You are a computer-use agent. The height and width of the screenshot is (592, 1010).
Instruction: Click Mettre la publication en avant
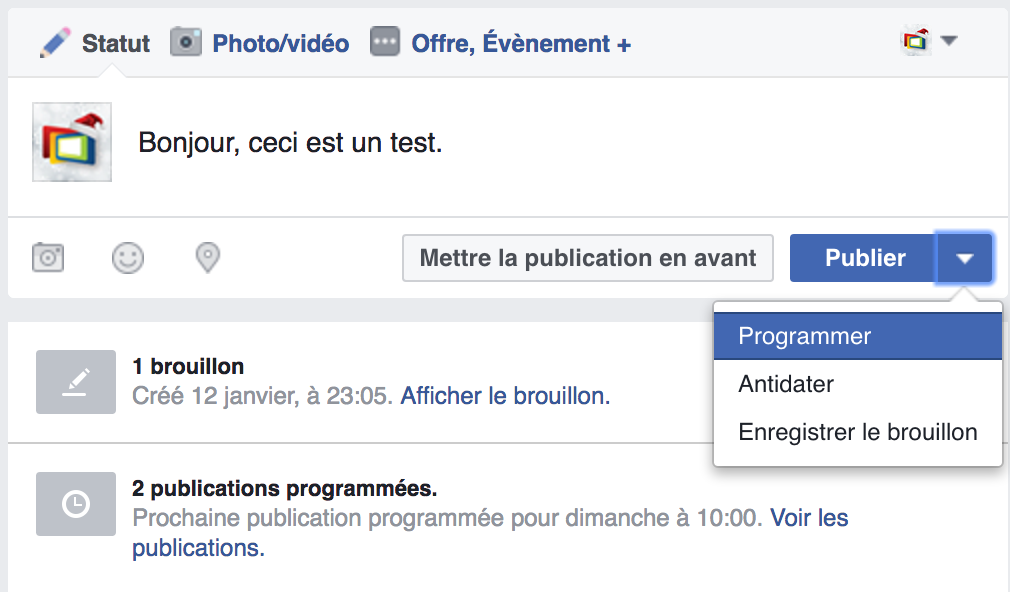click(587, 257)
